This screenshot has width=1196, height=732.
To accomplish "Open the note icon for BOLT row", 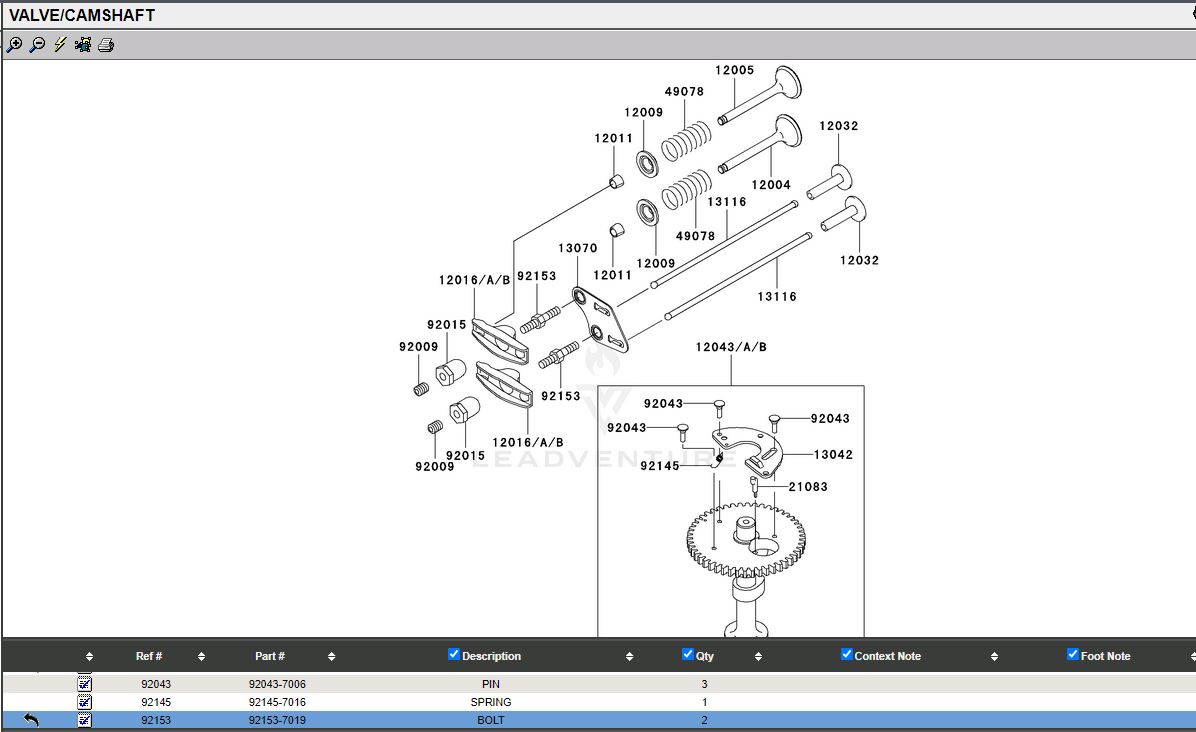I will coord(85,720).
